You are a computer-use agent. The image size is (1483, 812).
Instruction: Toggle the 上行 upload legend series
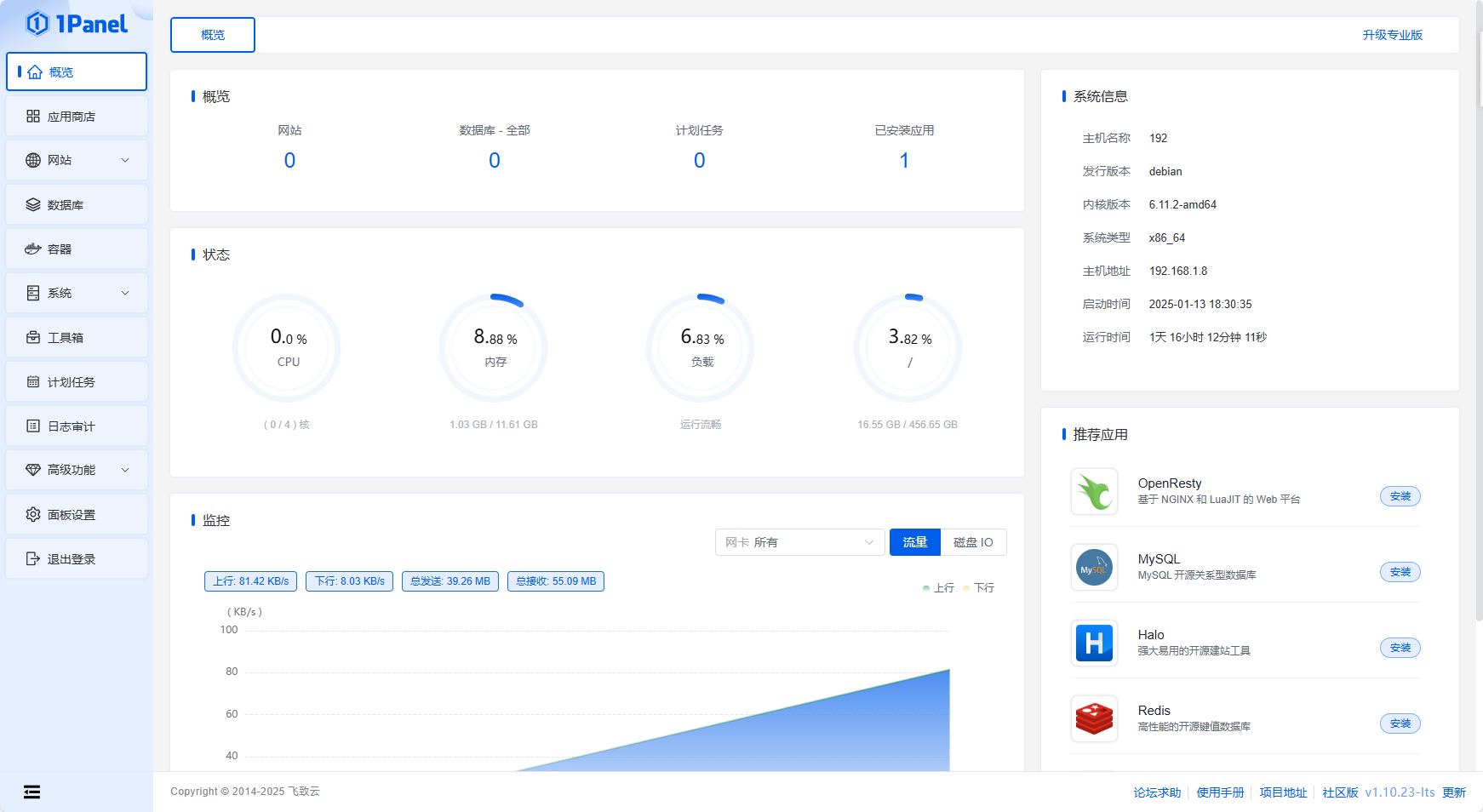[939, 588]
